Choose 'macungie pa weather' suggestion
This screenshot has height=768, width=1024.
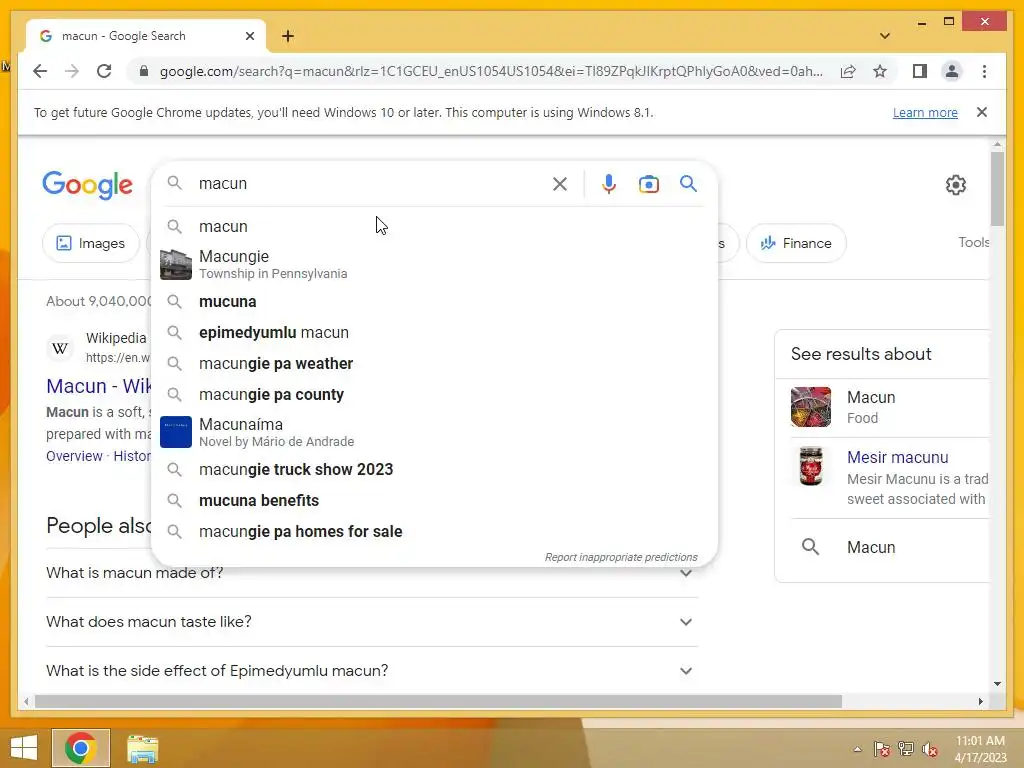[x=434, y=364]
